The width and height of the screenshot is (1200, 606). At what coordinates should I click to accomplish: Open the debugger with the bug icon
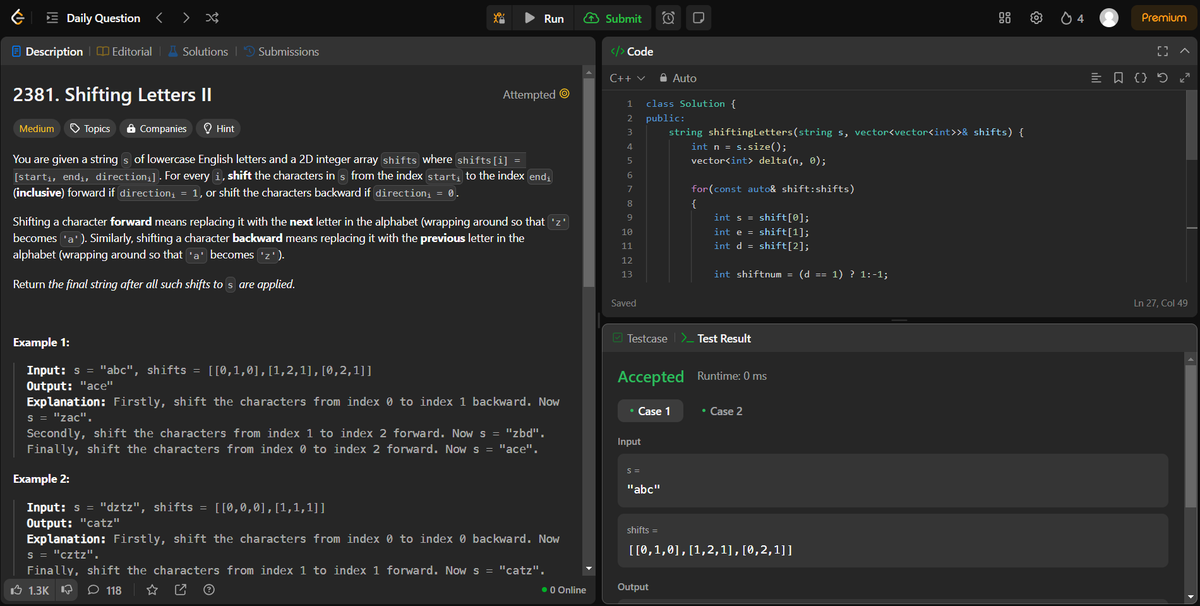tap(499, 17)
